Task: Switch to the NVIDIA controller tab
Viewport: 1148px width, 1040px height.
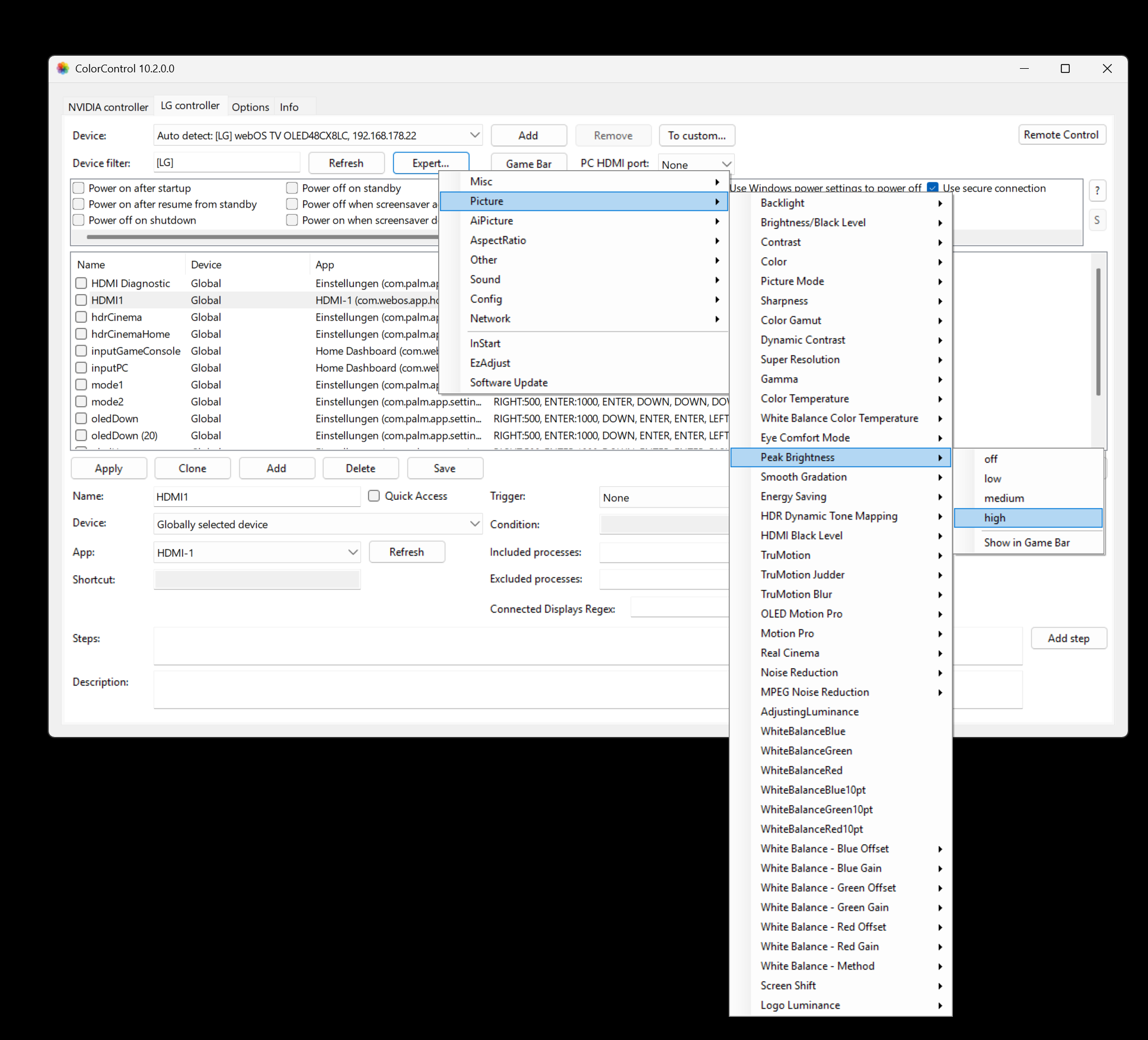Action: tap(108, 107)
